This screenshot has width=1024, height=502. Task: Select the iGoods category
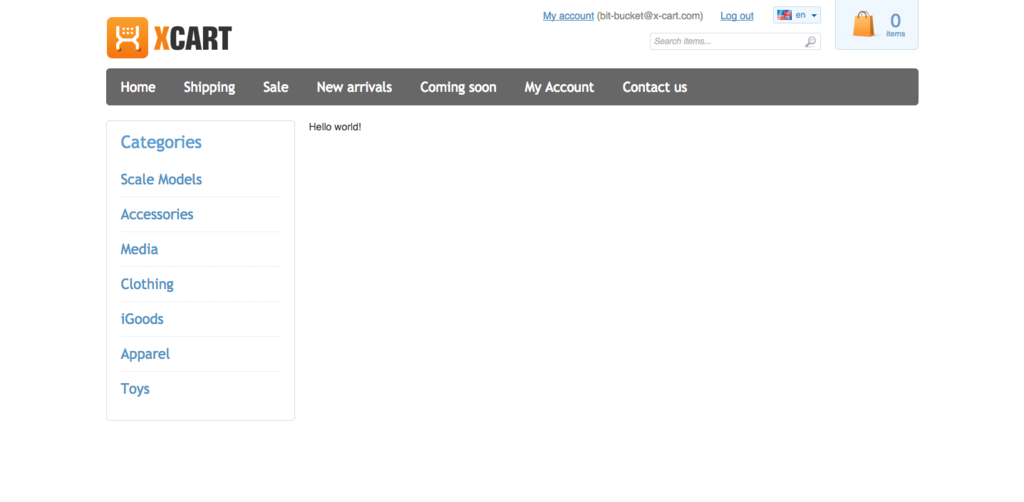(x=142, y=320)
